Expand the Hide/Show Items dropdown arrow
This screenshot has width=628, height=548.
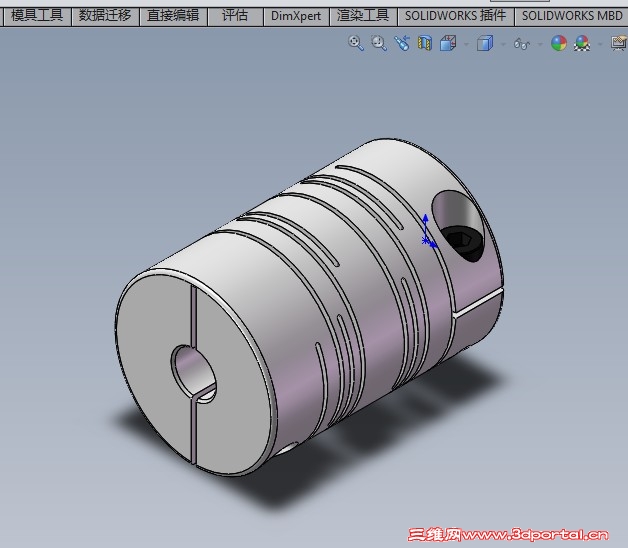540,44
